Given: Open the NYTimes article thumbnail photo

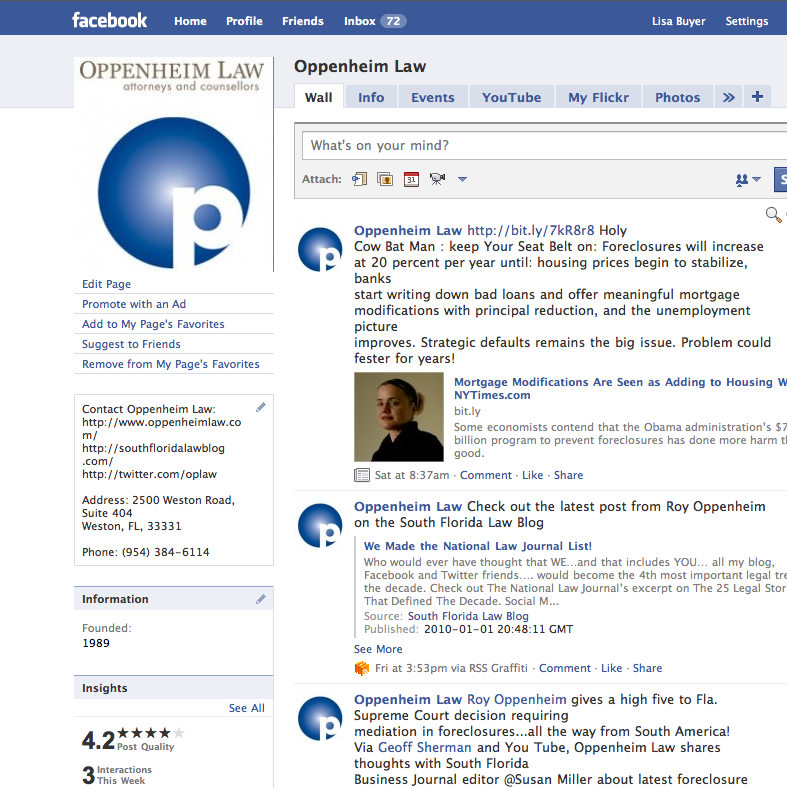Looking at the screenshot, I should click(399, 417).
